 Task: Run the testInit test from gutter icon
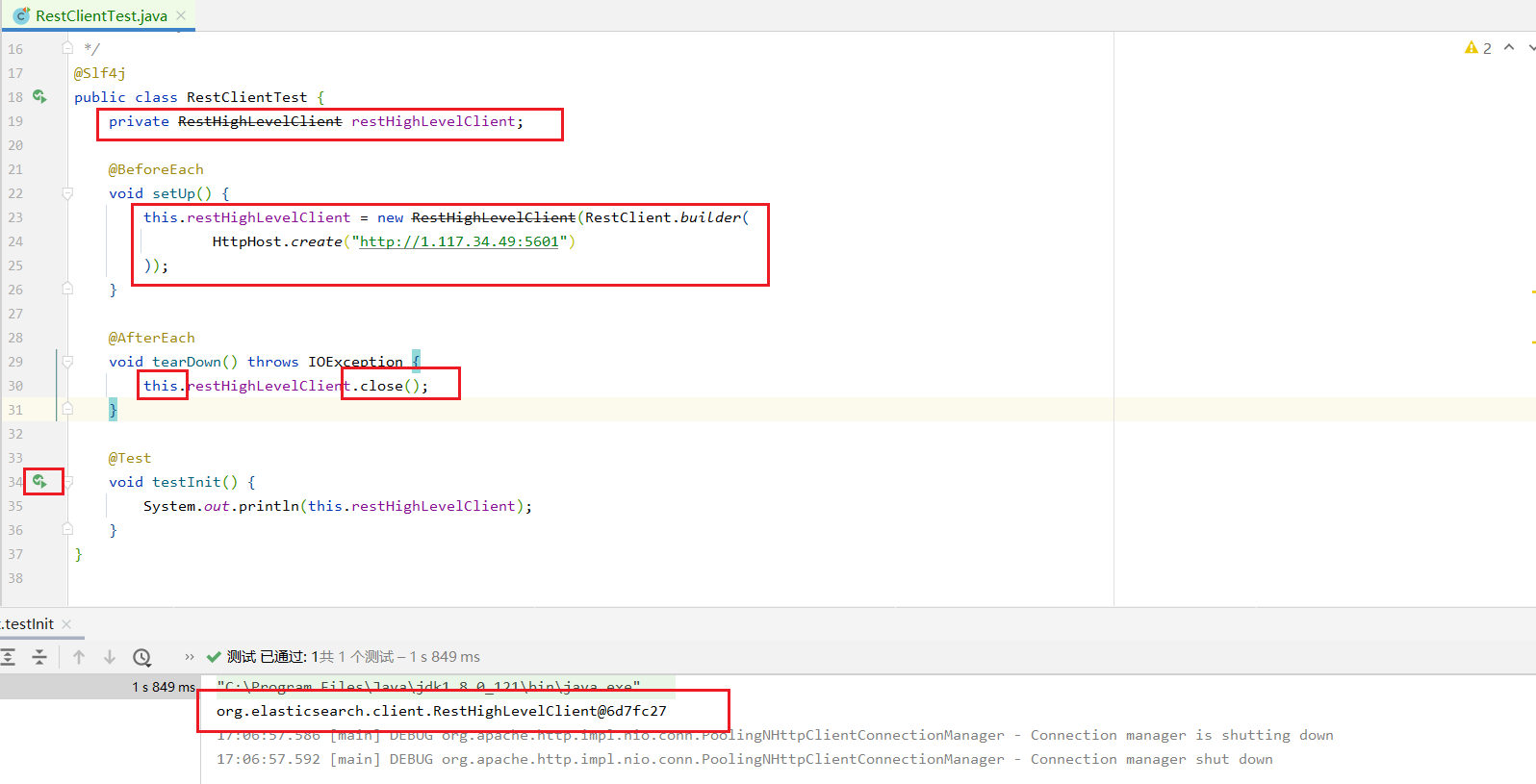(39, 481)
